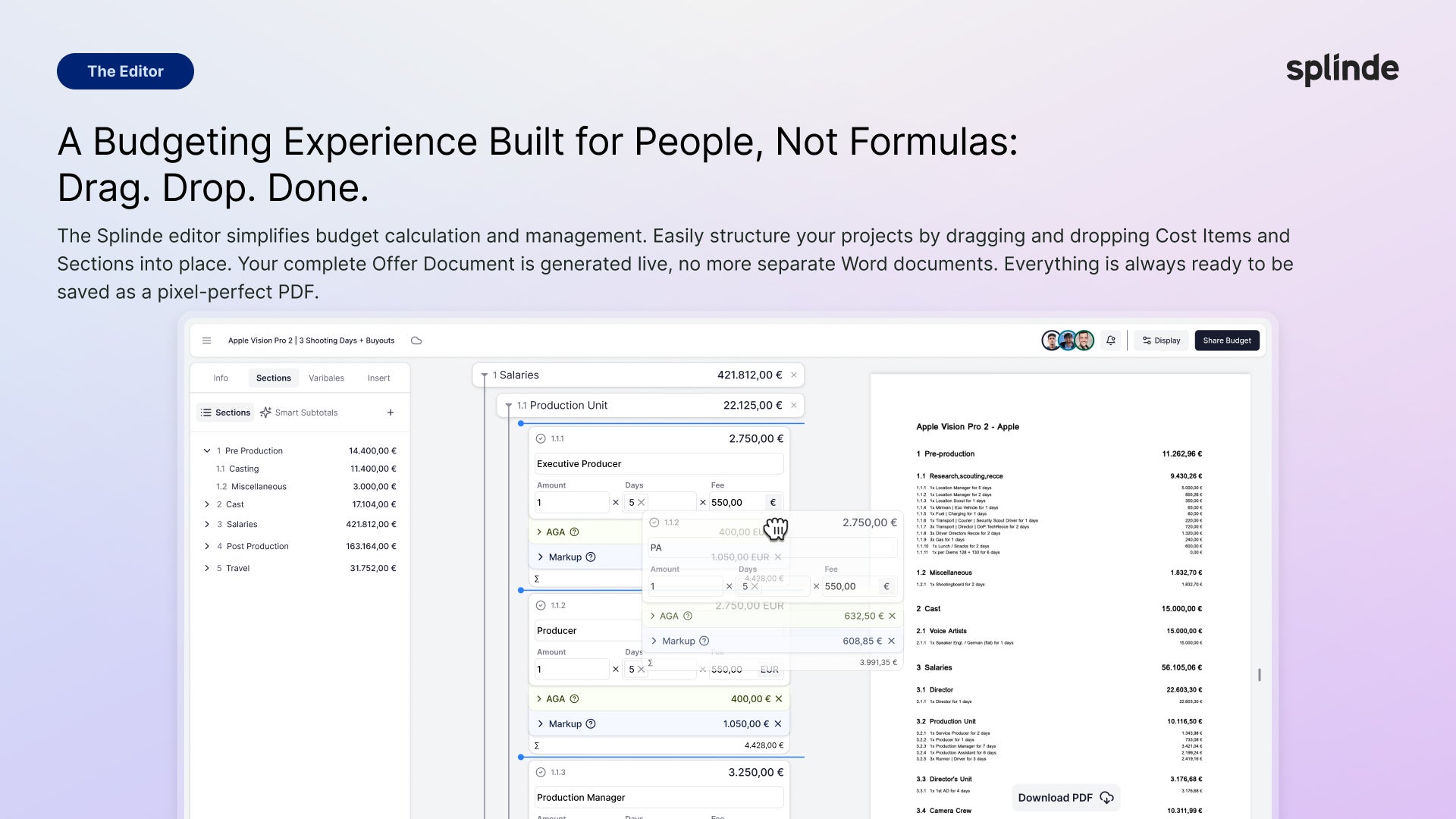Open the Display options

point(1161,340)
